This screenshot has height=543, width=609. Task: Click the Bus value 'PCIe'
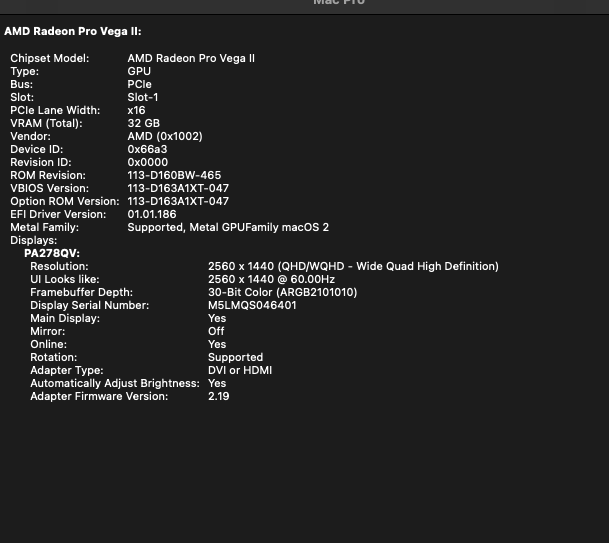coord(139,84)
